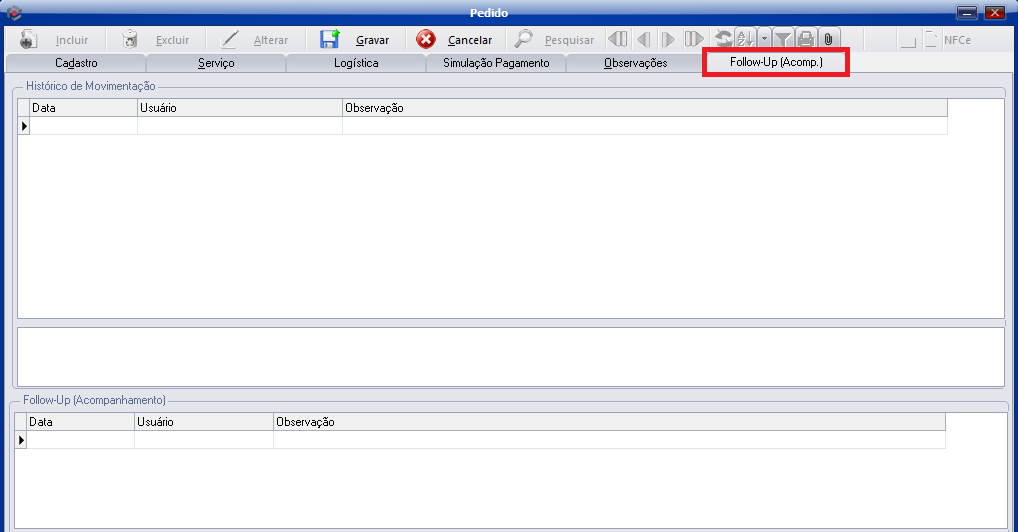Jump to last record arrow
Image resolution: width=1018 pixels, height=532 pixels.
[694, 40]
